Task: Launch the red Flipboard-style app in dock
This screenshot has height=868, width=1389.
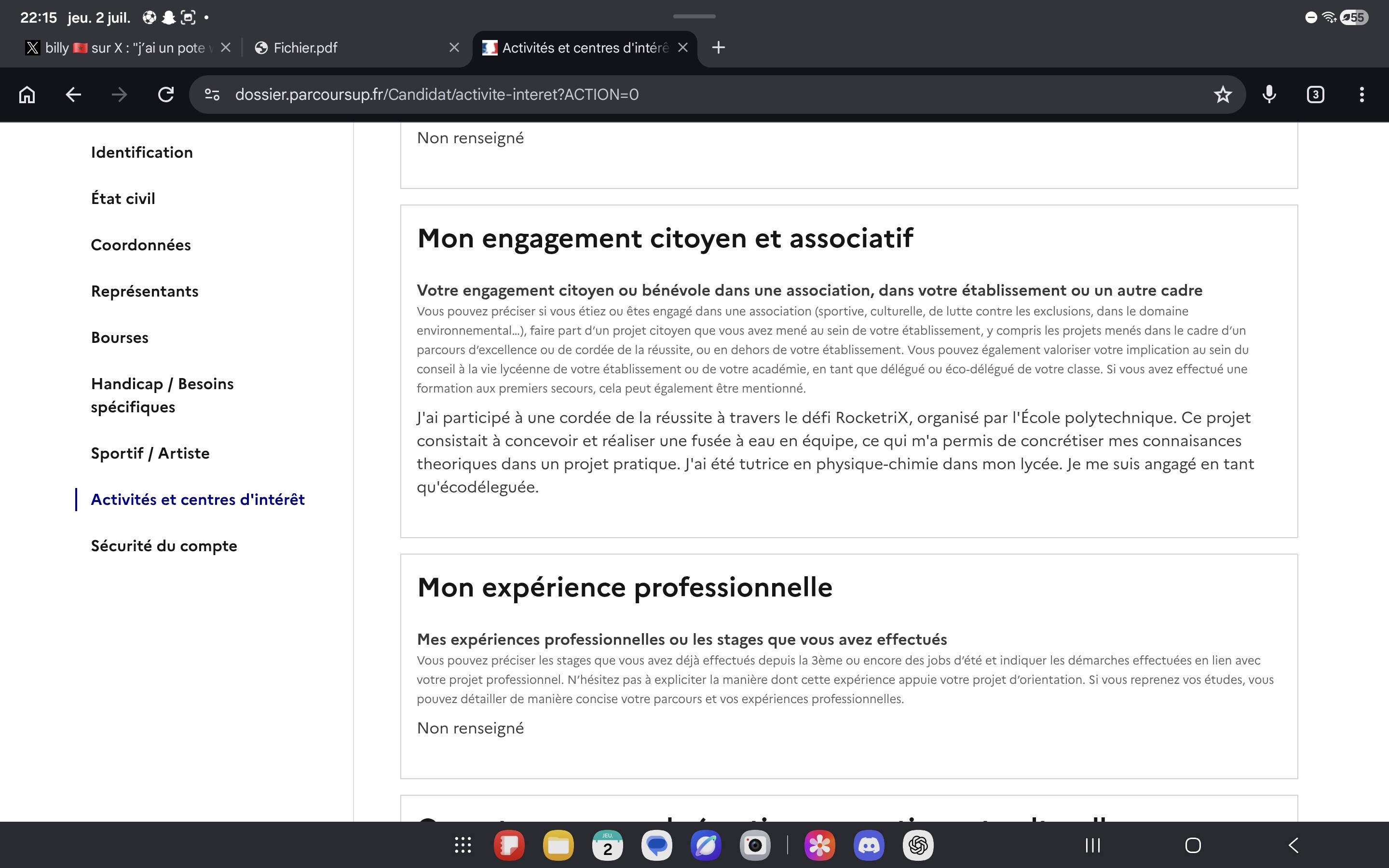Action: (509, 845)
